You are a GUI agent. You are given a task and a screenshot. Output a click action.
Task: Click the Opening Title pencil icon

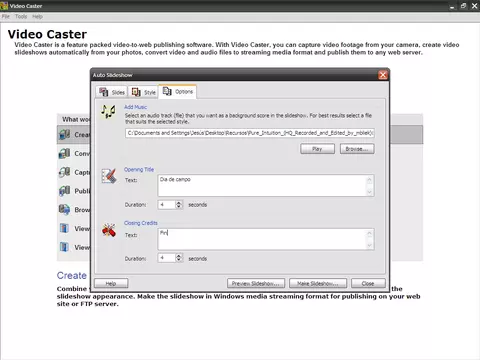[x=109, y=176]
